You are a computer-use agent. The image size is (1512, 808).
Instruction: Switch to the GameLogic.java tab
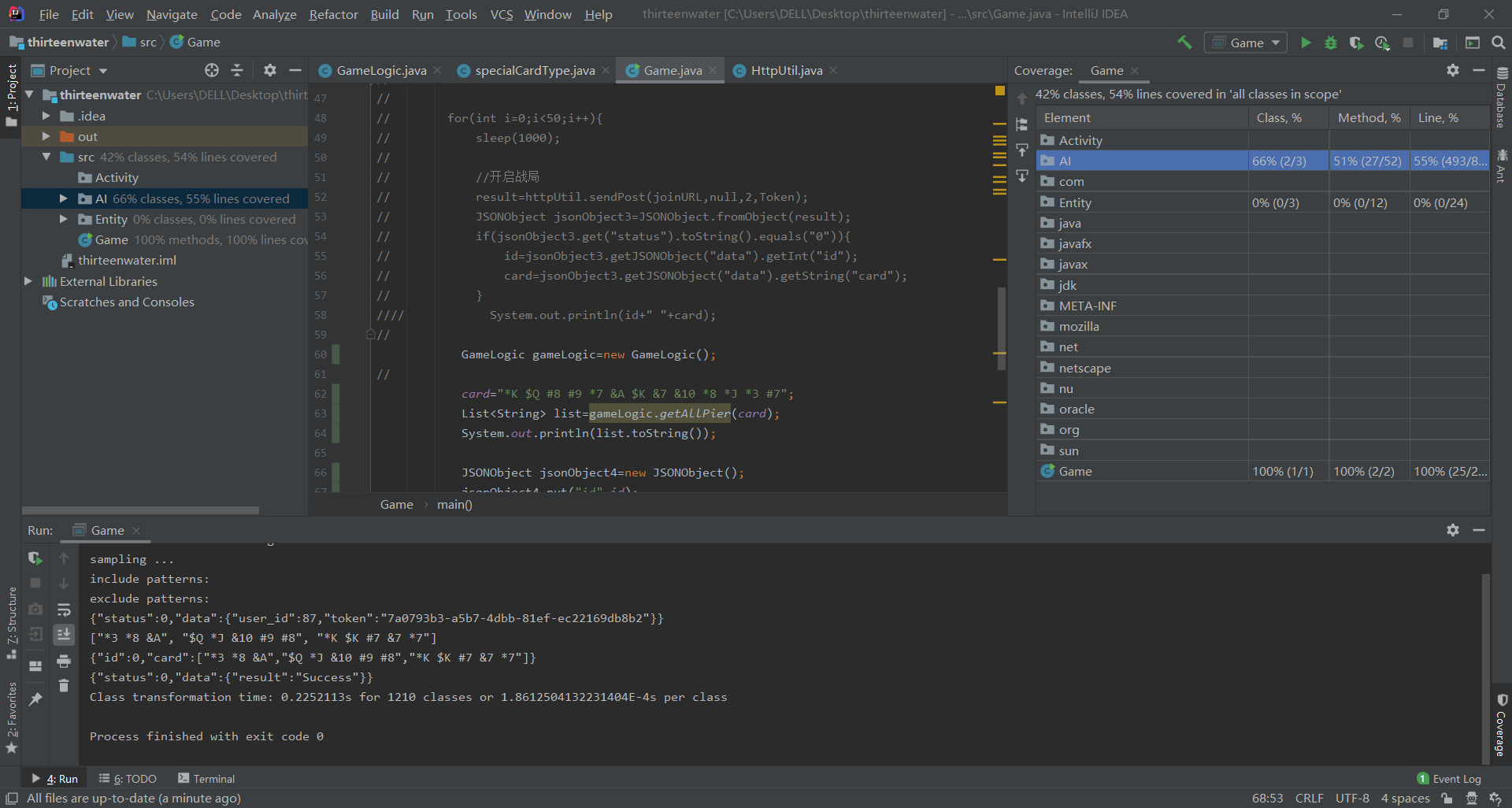pyautogui.click(x=380, y=70)
